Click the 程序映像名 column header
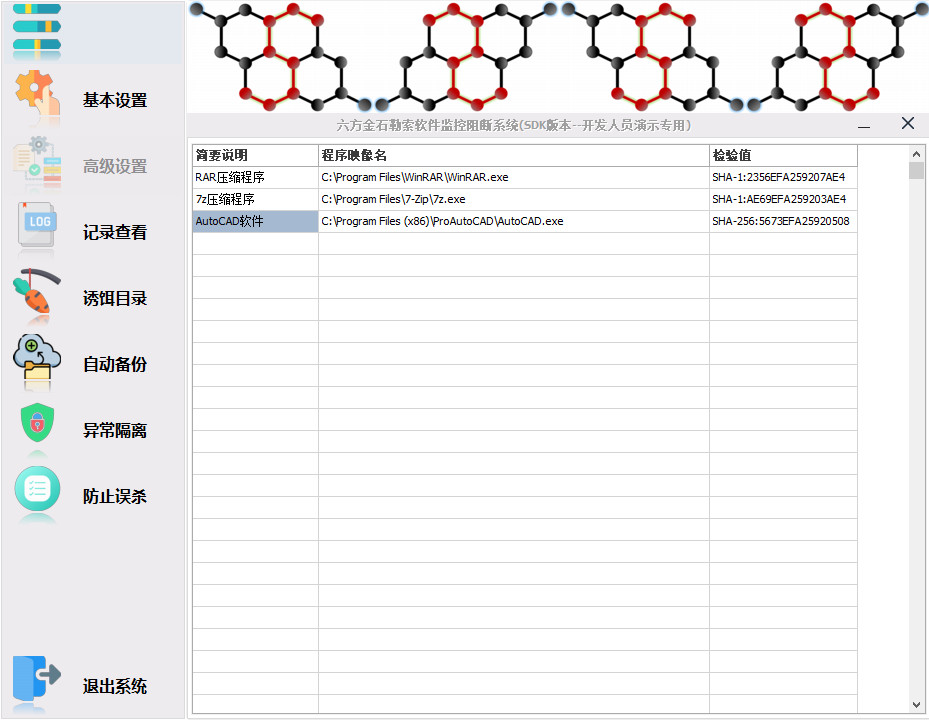This screenshot has width=929, height=720. click(514, 155)
